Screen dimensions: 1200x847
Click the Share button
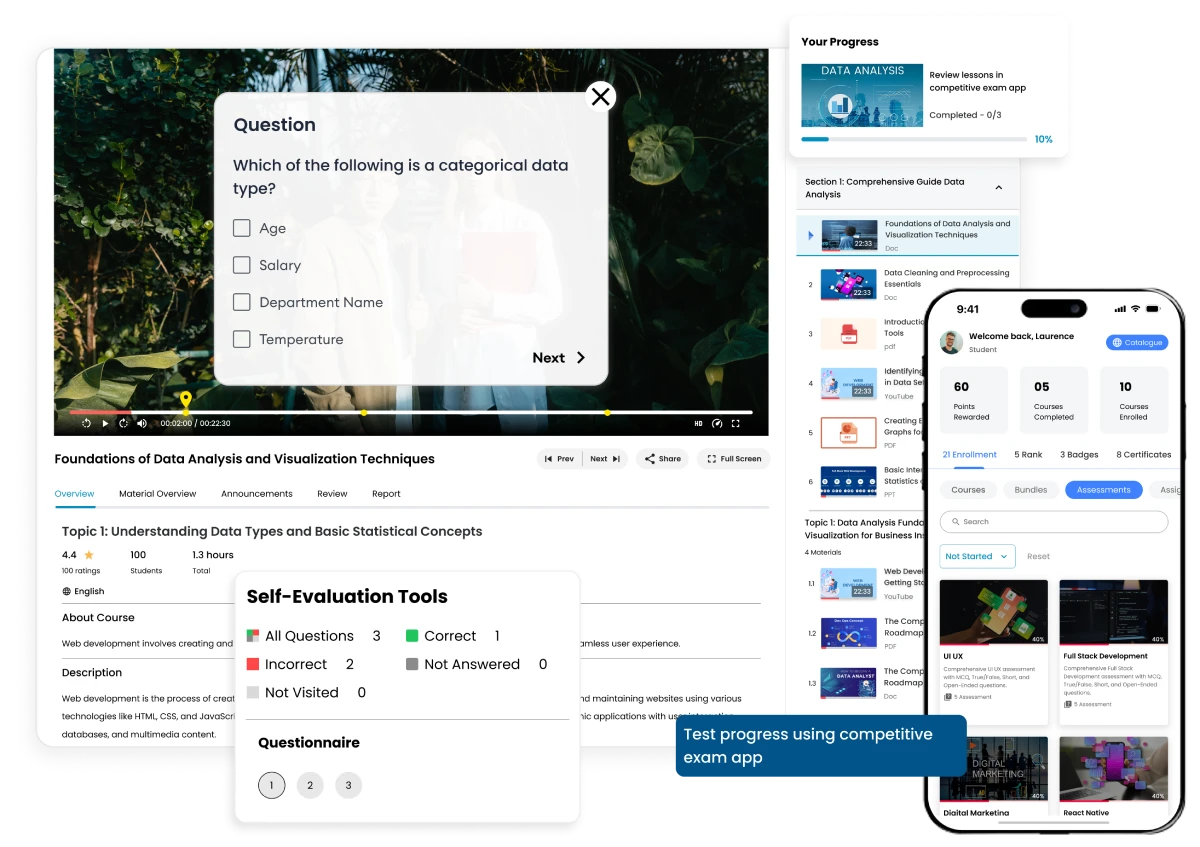(x=662, y=459)
